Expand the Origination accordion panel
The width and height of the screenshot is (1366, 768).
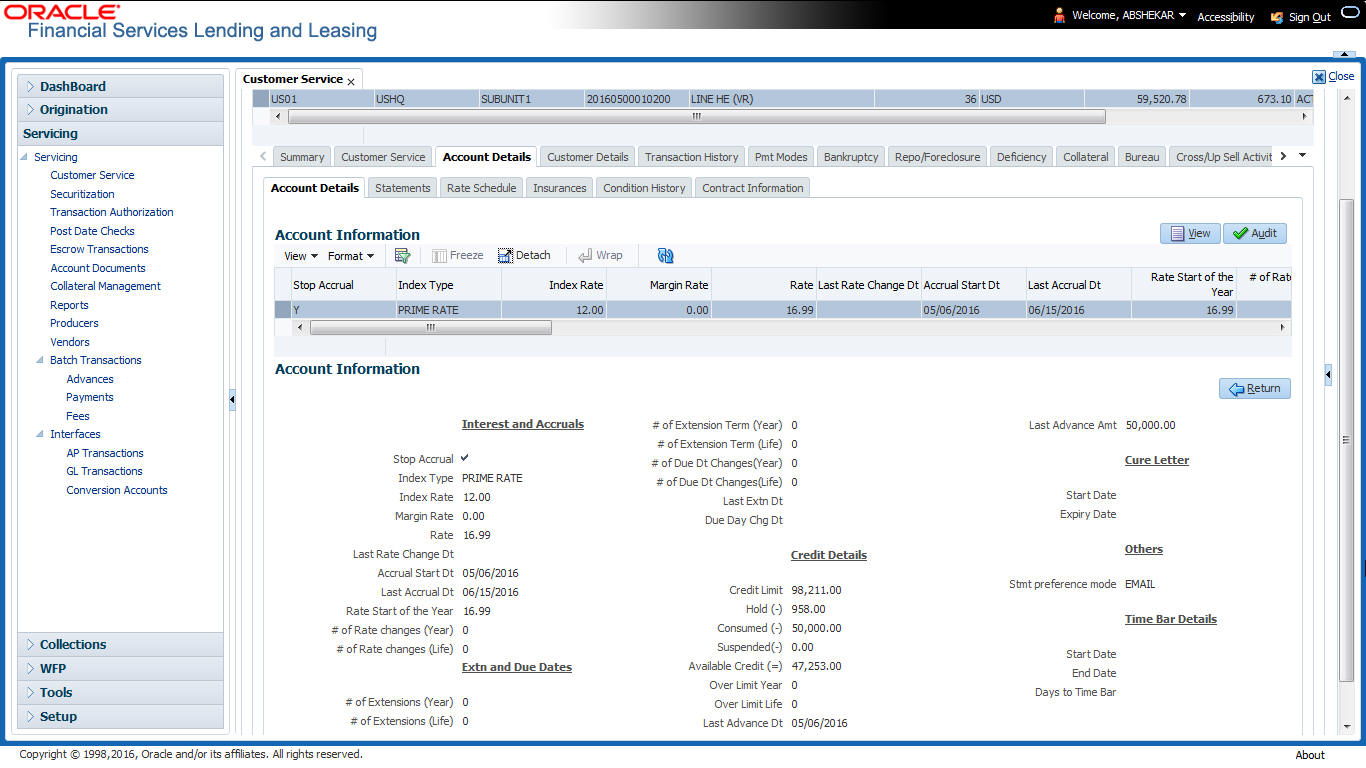point(120,110)
